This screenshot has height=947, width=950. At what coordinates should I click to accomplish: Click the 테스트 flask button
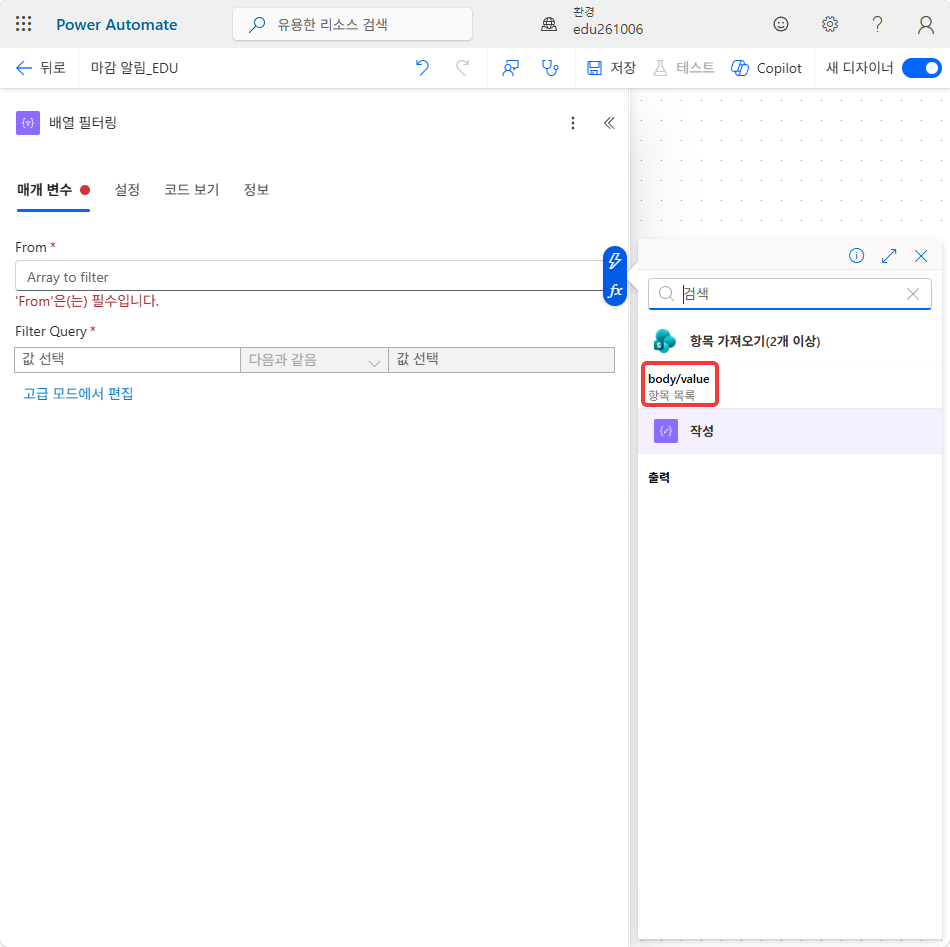click(x=683, y=68)
